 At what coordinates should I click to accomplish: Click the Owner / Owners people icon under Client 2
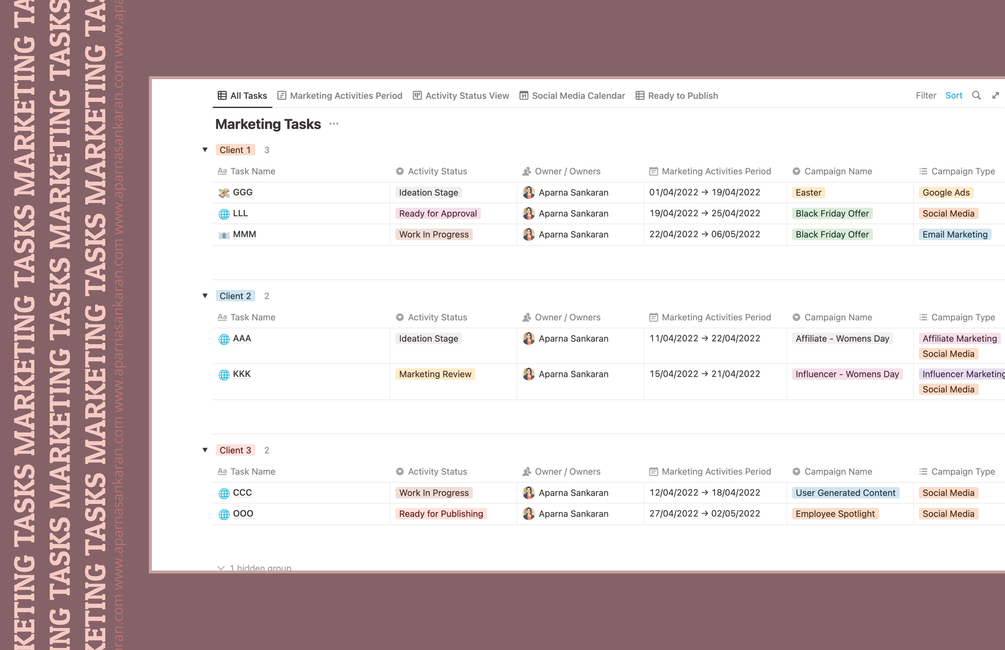pos(527,317)
